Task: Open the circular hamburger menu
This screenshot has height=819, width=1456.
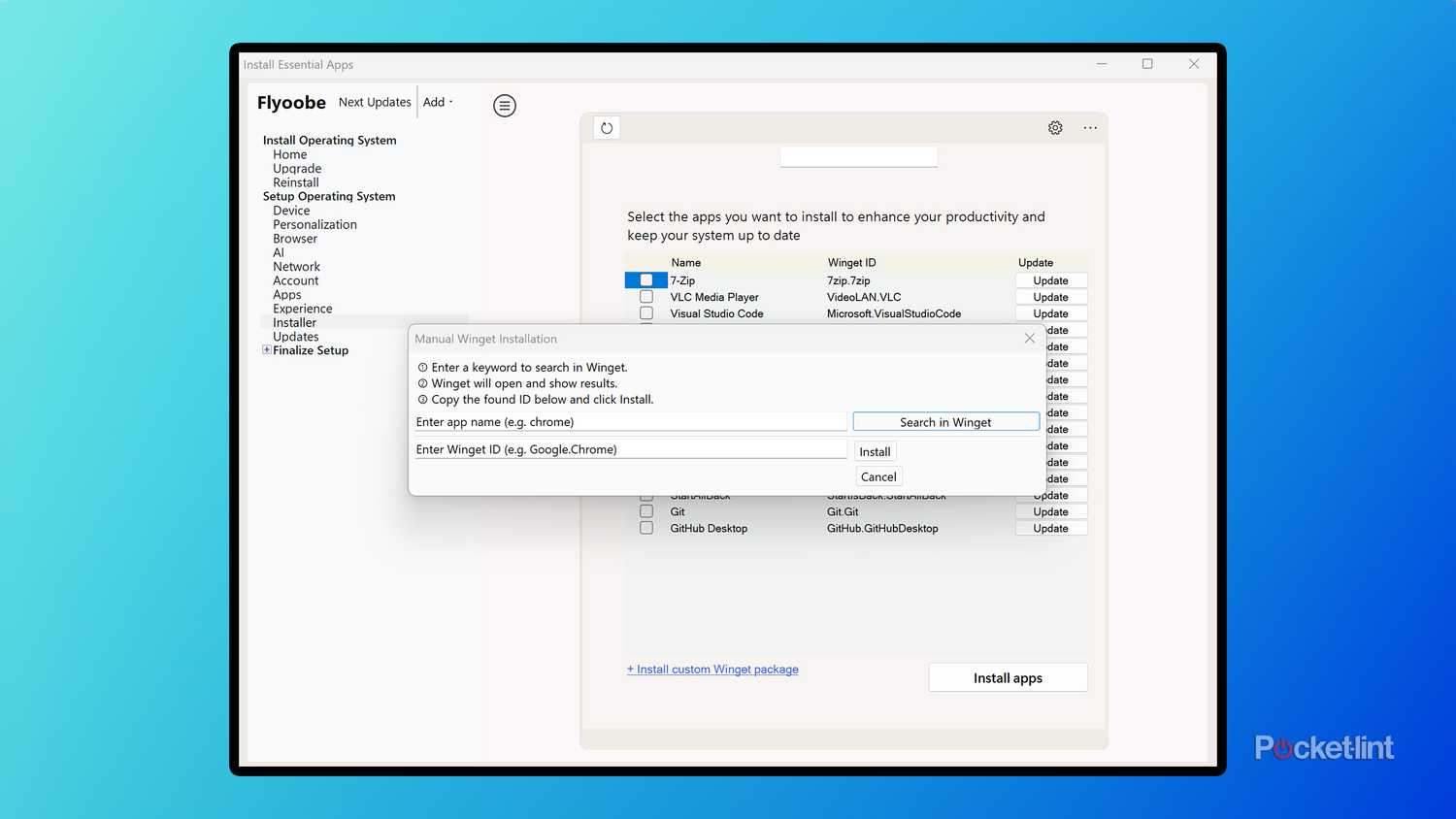Action: point(504,105)
